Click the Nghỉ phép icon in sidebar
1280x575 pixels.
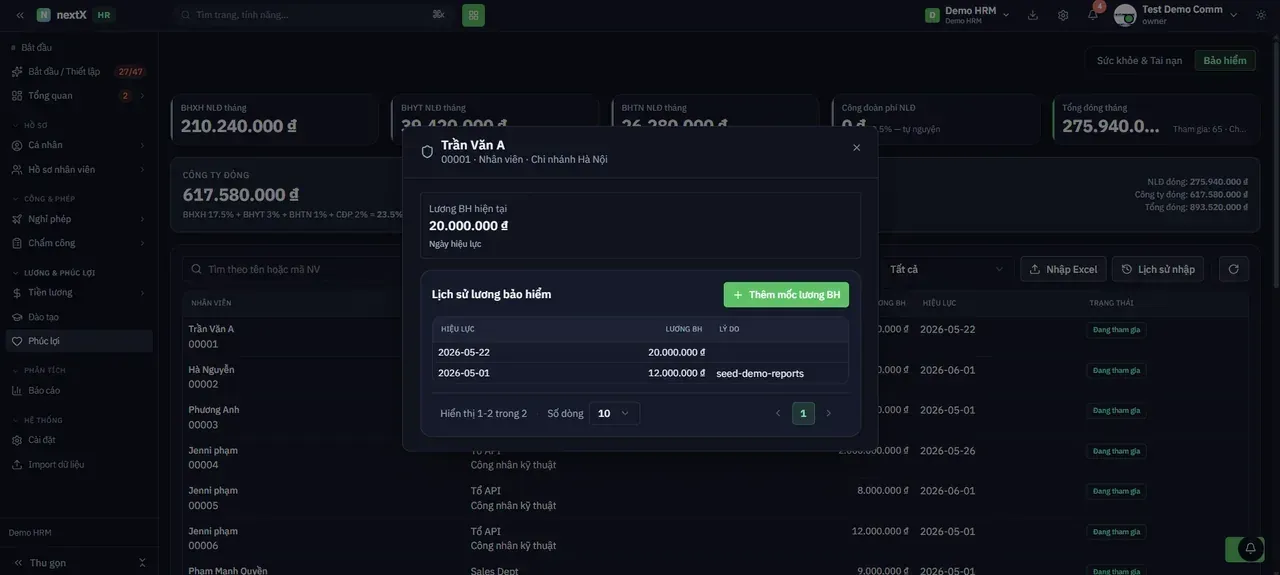point(17,219)
